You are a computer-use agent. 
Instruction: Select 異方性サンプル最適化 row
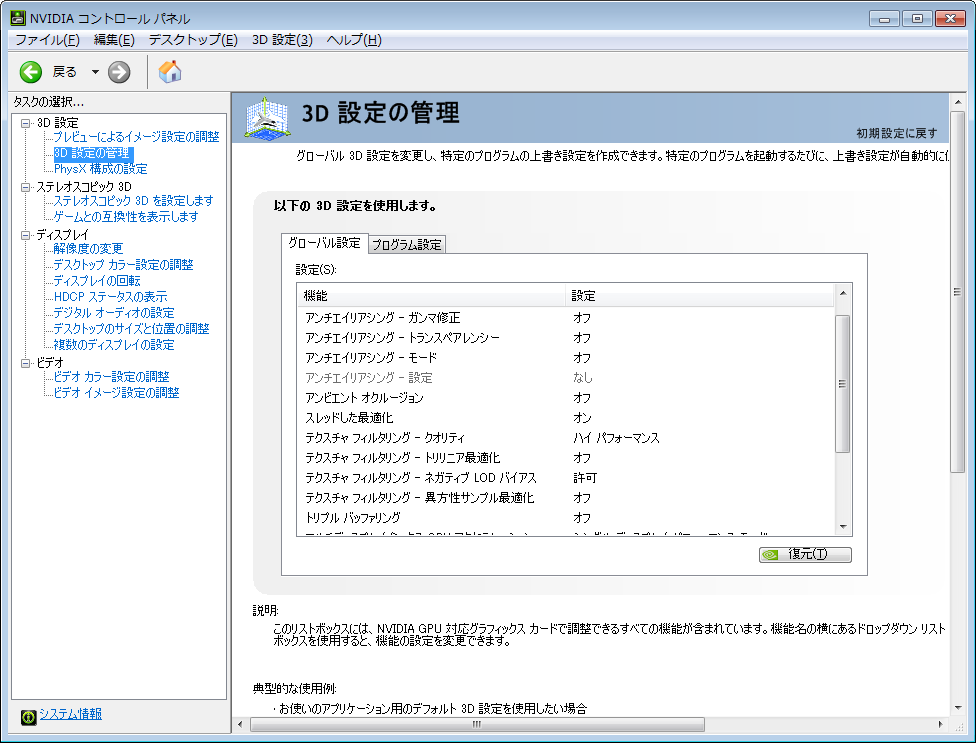coord(566,498)
